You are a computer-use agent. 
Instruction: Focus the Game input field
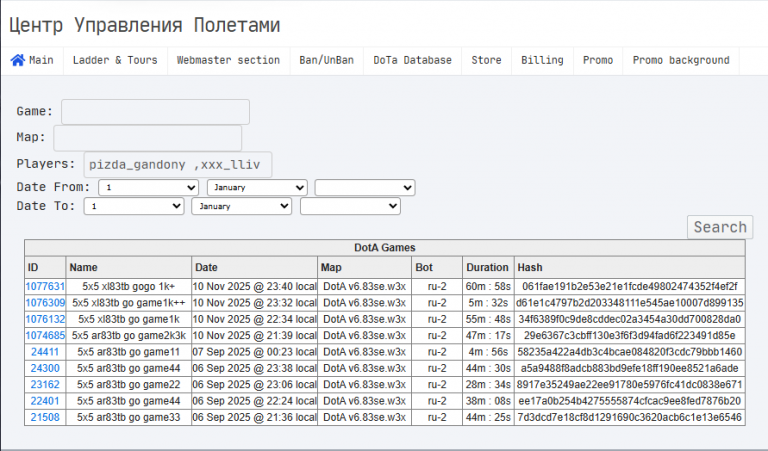click(155, 112)
